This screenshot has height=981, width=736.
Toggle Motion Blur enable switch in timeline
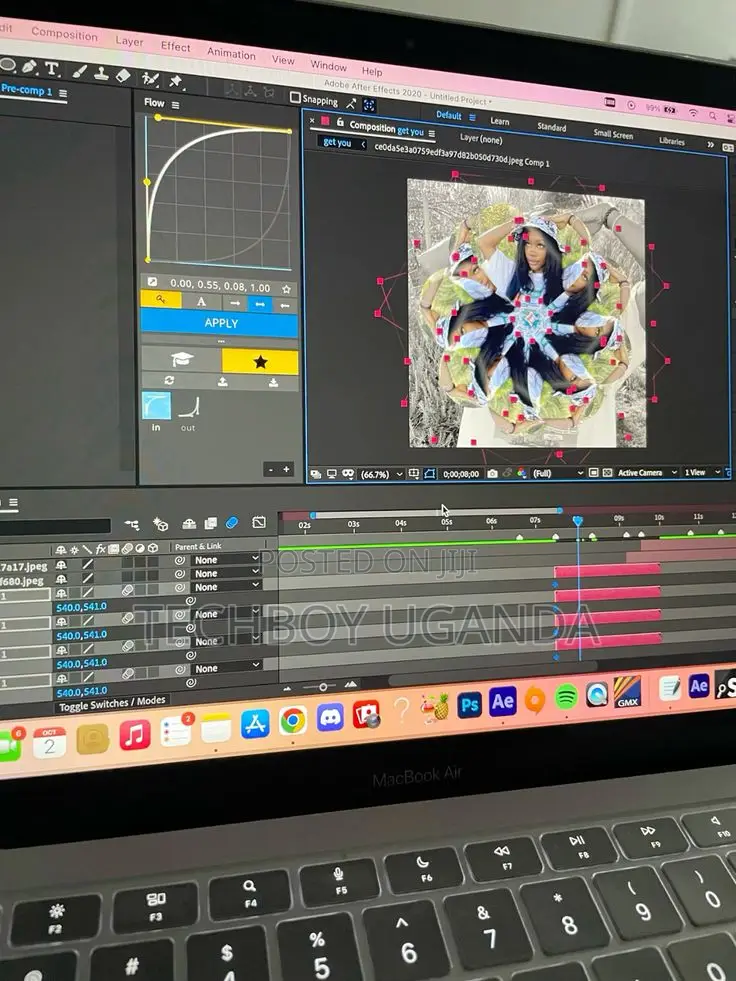click(232, 522)
